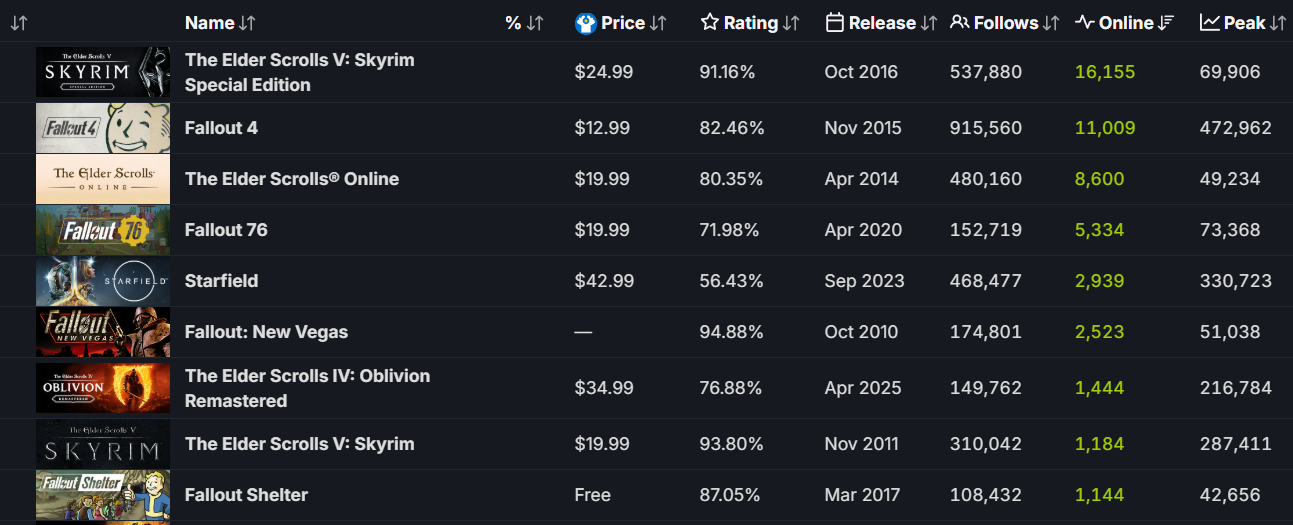
Task: Toggle sort arrows next to Price
Action: pyautogui.click(x=658, y=23)
